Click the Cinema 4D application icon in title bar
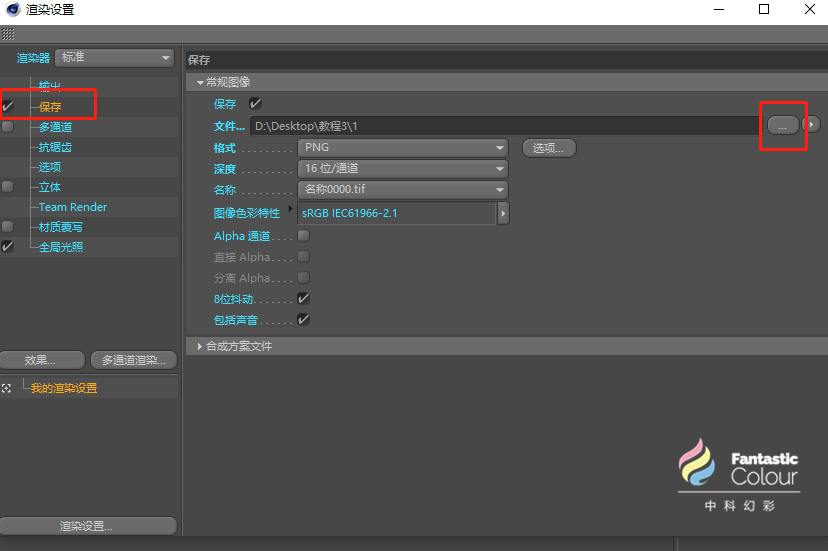Screen dimensions: 828x551 coord(13,10)
